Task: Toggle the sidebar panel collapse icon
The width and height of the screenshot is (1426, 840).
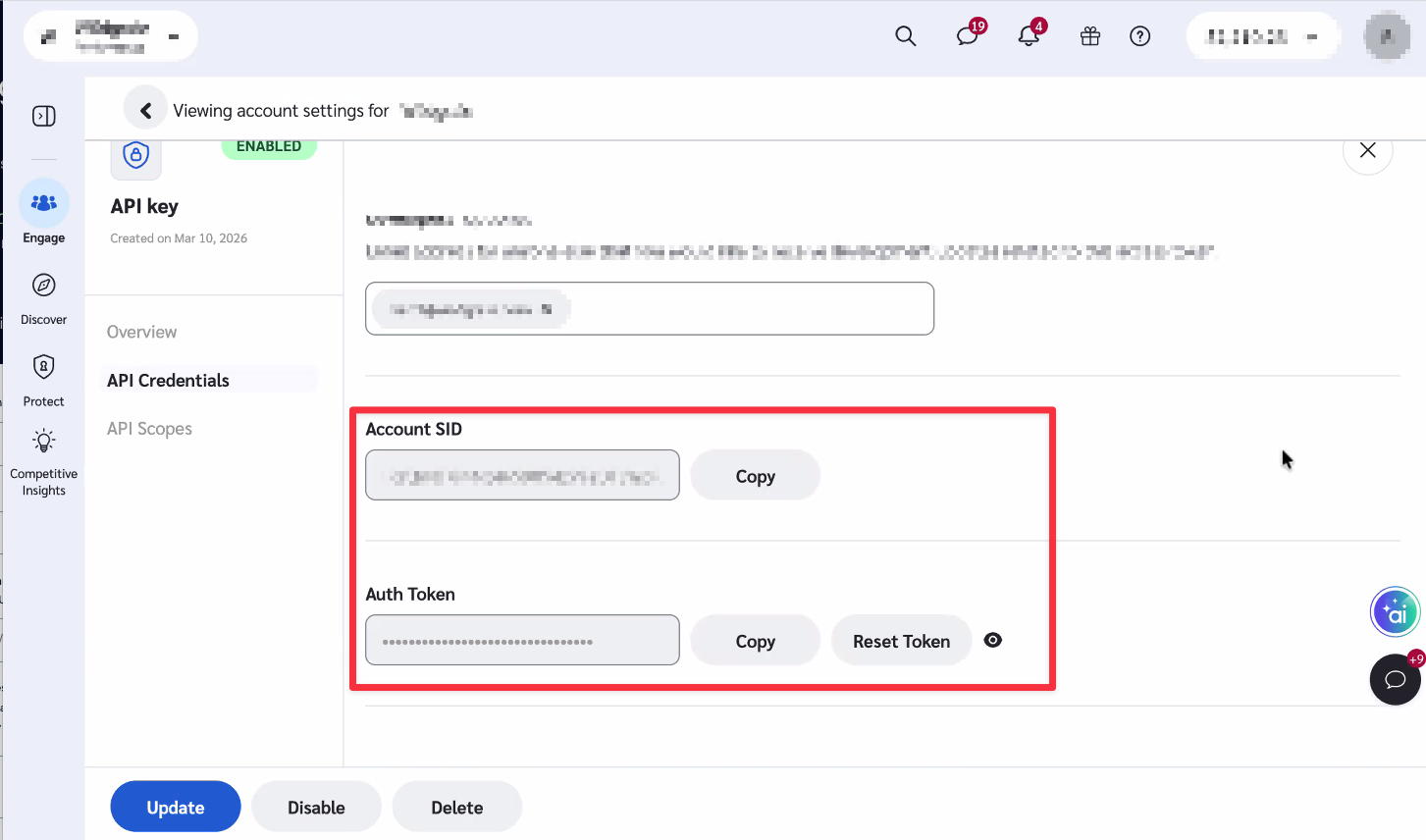Action: coord(44,116)
